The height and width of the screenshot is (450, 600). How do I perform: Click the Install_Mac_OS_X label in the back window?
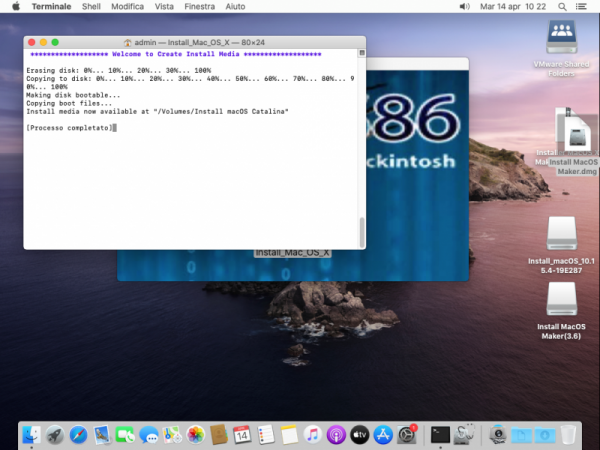[292, 253]
